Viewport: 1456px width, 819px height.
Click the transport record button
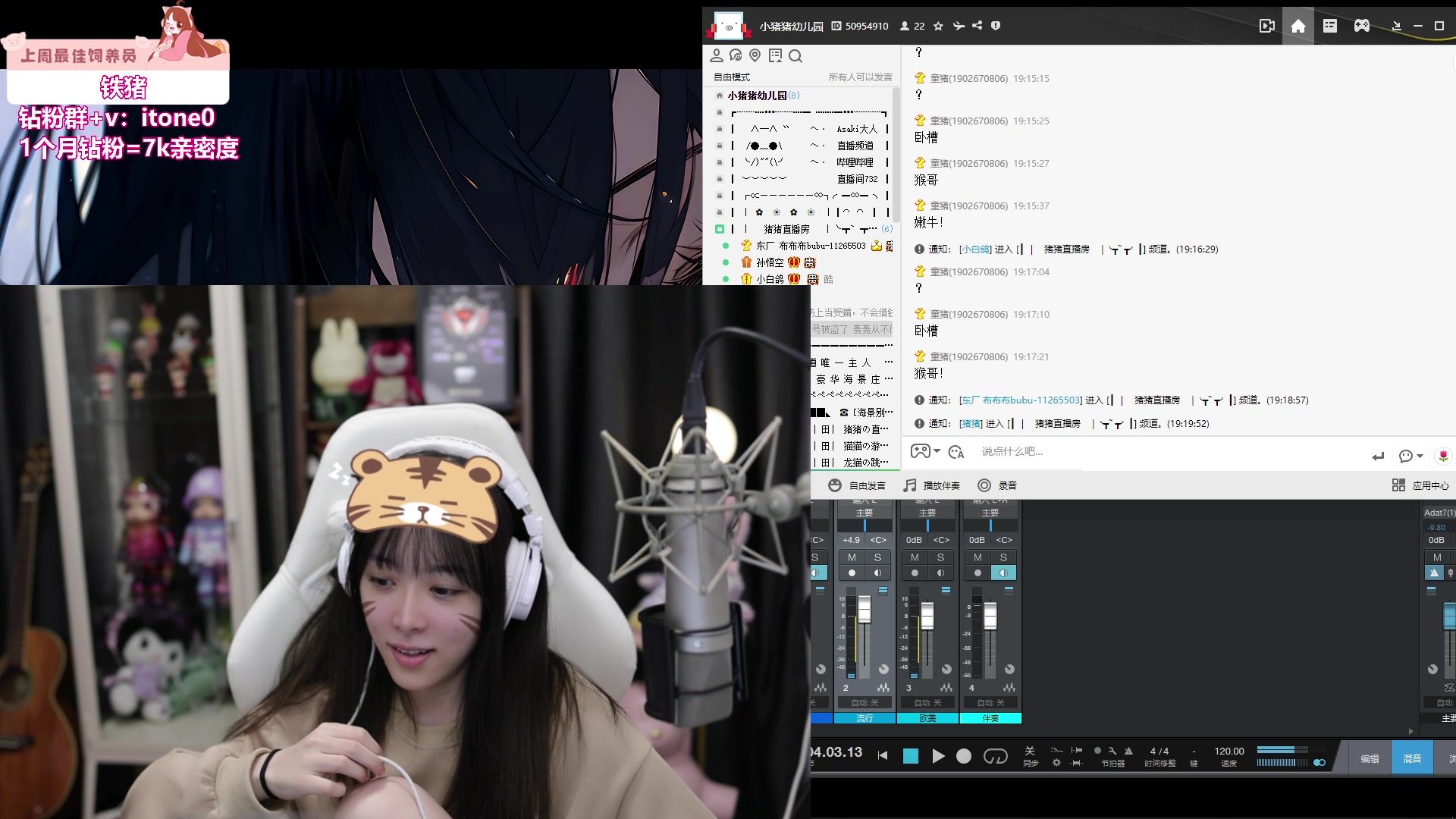[x=963, y=756]
